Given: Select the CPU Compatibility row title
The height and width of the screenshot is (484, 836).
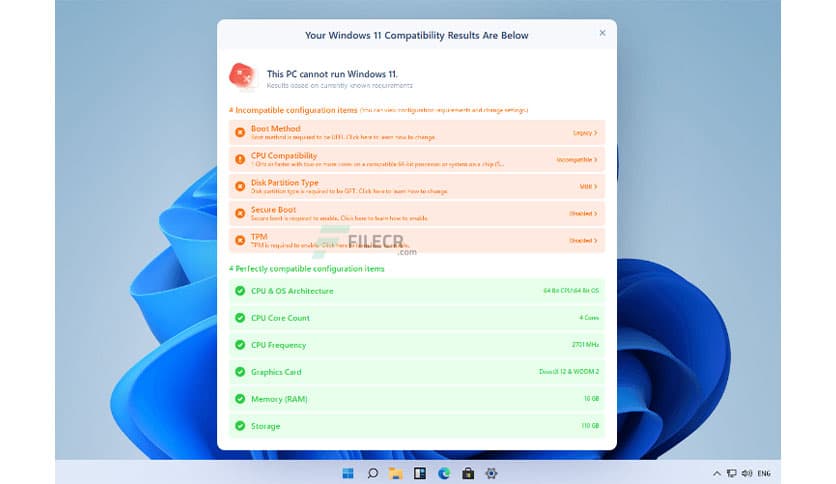Looking at the screenshot, I should [x=284, y=155].
